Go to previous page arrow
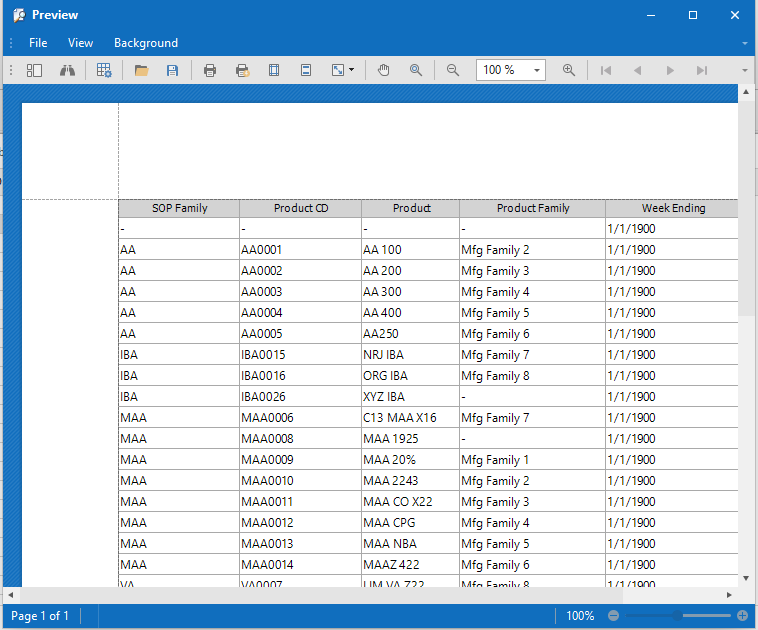The image size is (758, 630). coord(638,71)
